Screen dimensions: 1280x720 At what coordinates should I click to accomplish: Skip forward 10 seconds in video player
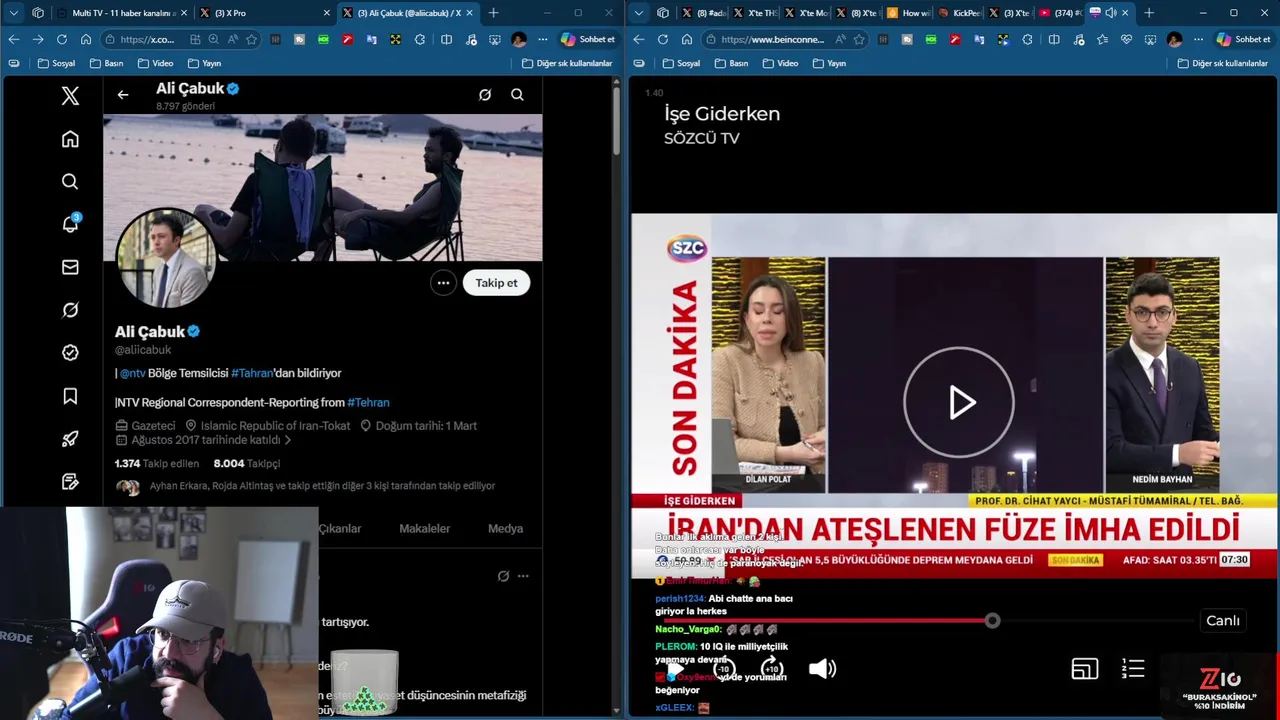tap(771, 669)
